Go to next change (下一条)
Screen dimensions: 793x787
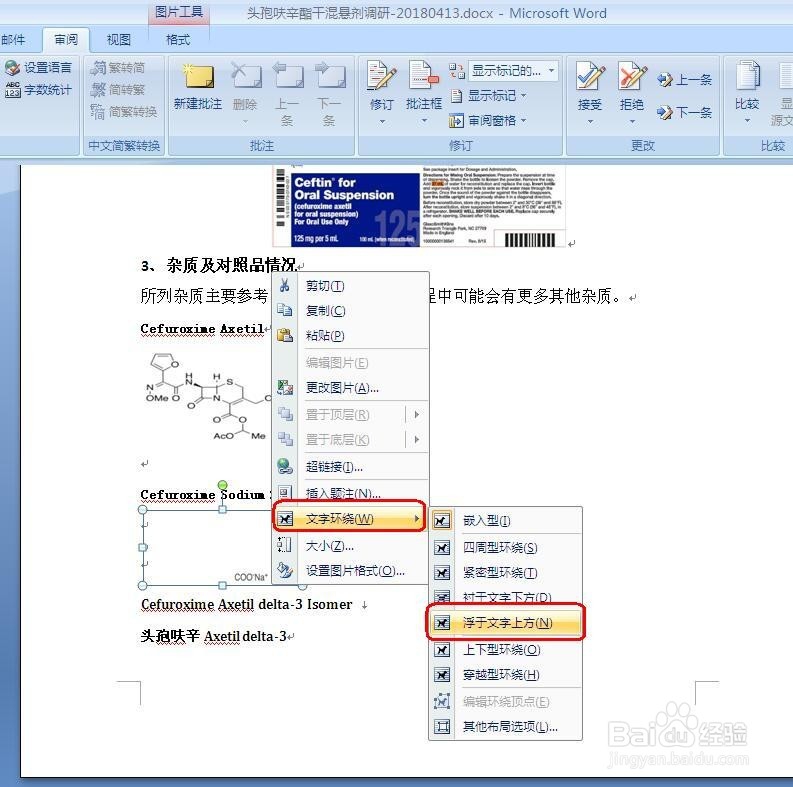[x=684, y=112]
